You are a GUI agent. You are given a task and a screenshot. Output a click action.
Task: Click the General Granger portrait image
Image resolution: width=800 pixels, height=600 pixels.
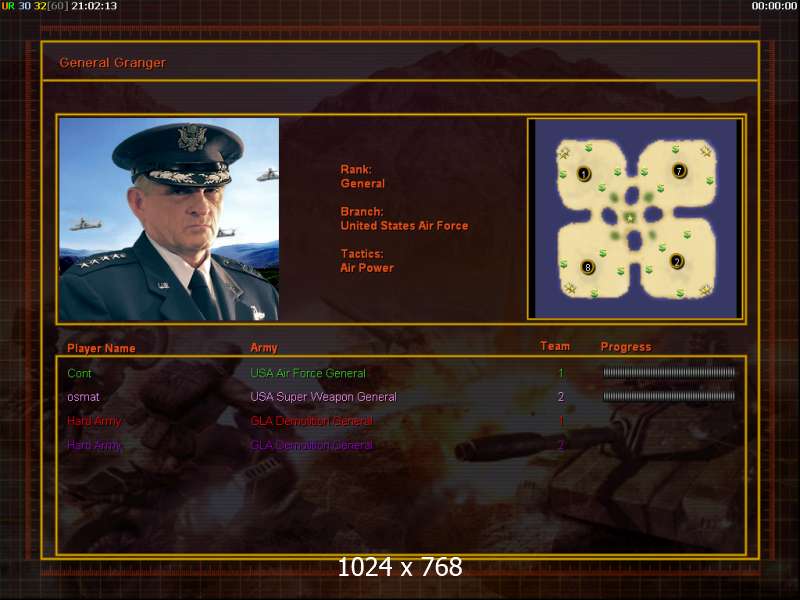pyautogui.click(x=169, y=219)
